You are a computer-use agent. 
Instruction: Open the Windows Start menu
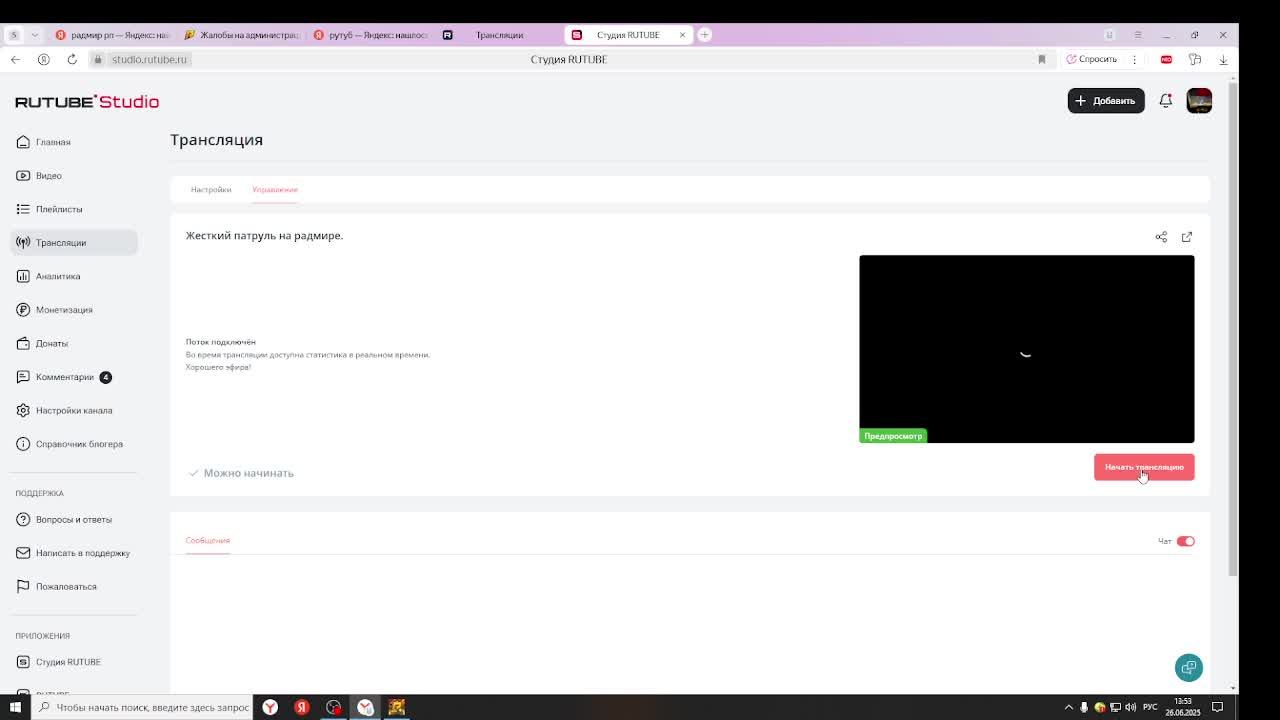pyautogui.click(x=15, y=707)
